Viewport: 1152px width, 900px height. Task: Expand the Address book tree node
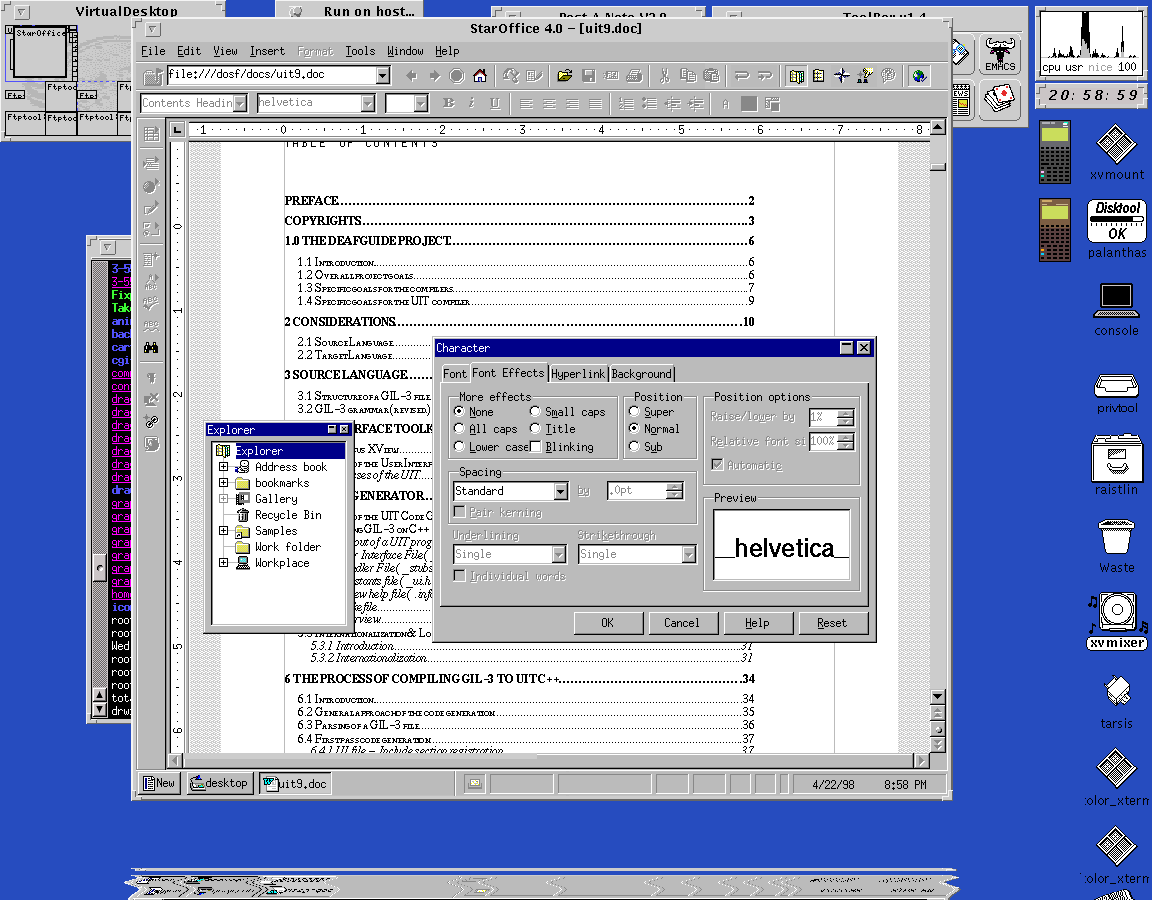click(x=223, y=467)
